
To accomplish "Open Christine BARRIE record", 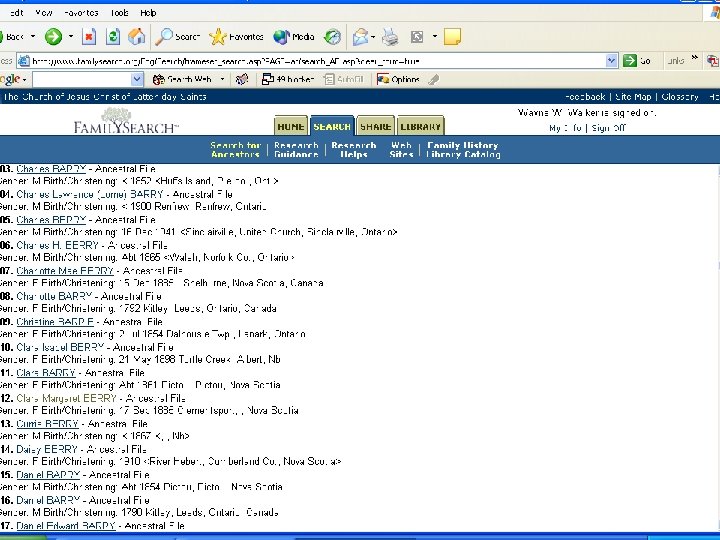I will coord(55,321).
